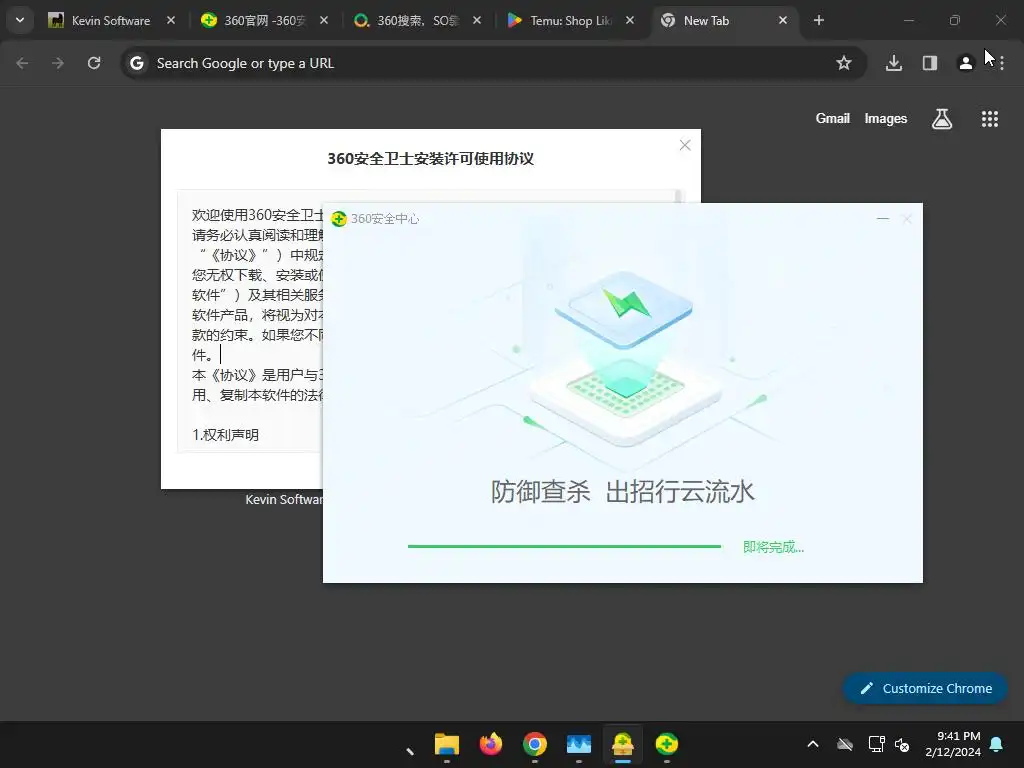The height and width of the screenshot is (768, 1024).
Task: Click inside the license agreement text area
Action: [x=250, y=320]
